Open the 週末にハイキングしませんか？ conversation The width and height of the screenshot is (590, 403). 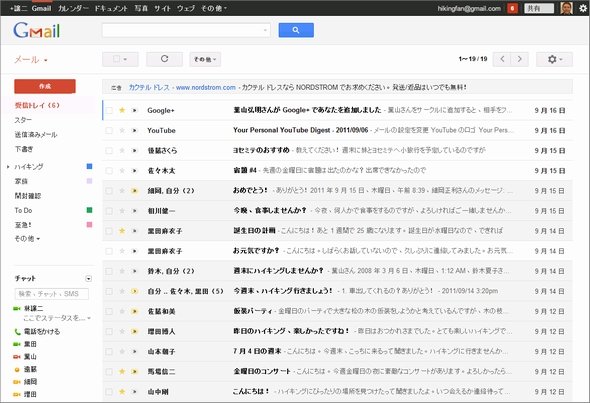click(x=278, y=271)
